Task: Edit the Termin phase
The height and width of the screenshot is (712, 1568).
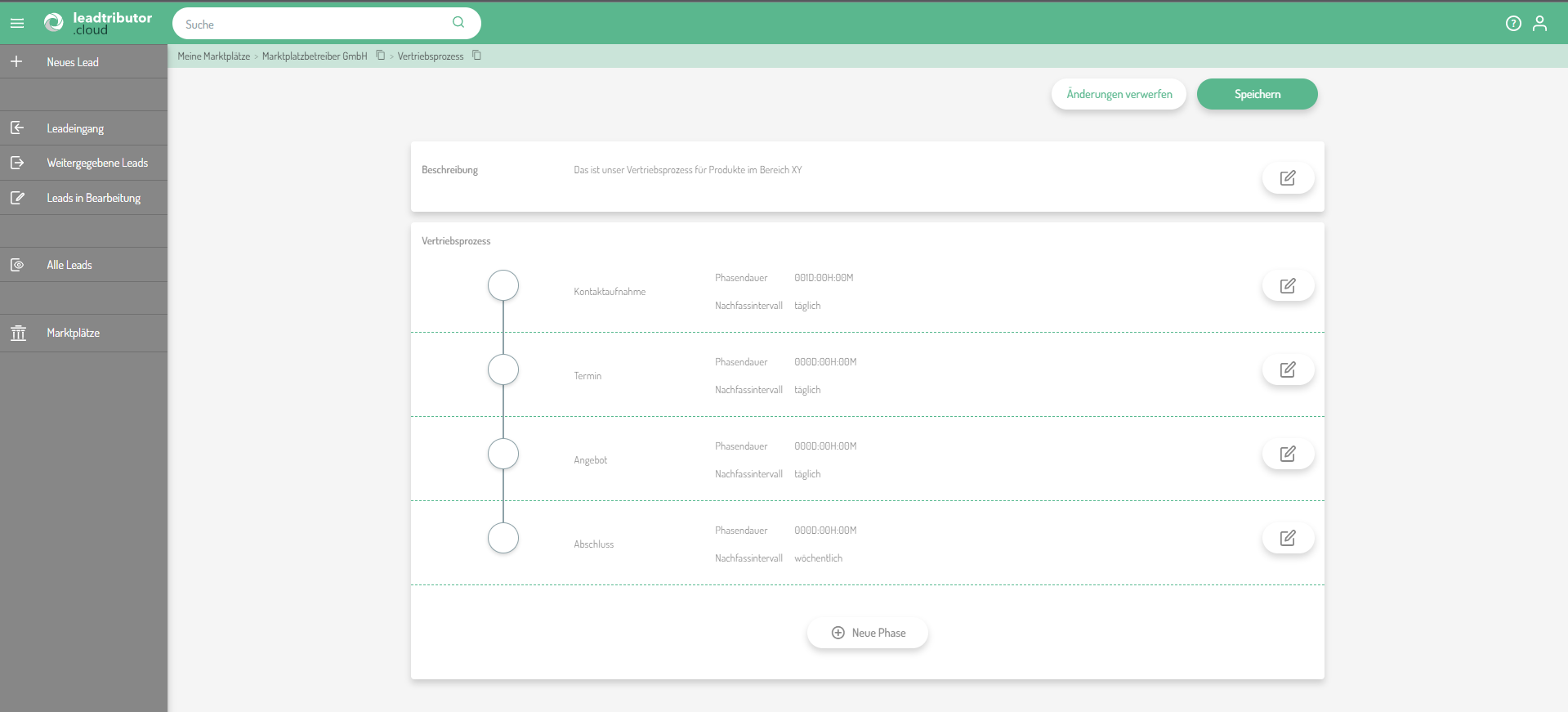Action: tap(1288, 370)
